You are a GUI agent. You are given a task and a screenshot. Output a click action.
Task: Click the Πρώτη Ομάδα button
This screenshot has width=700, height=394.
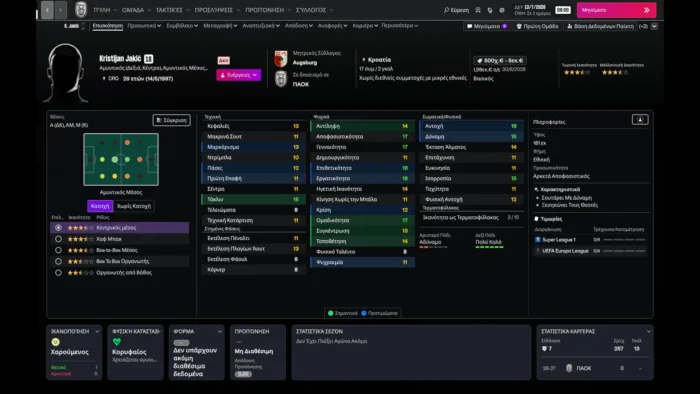(537, 26)
